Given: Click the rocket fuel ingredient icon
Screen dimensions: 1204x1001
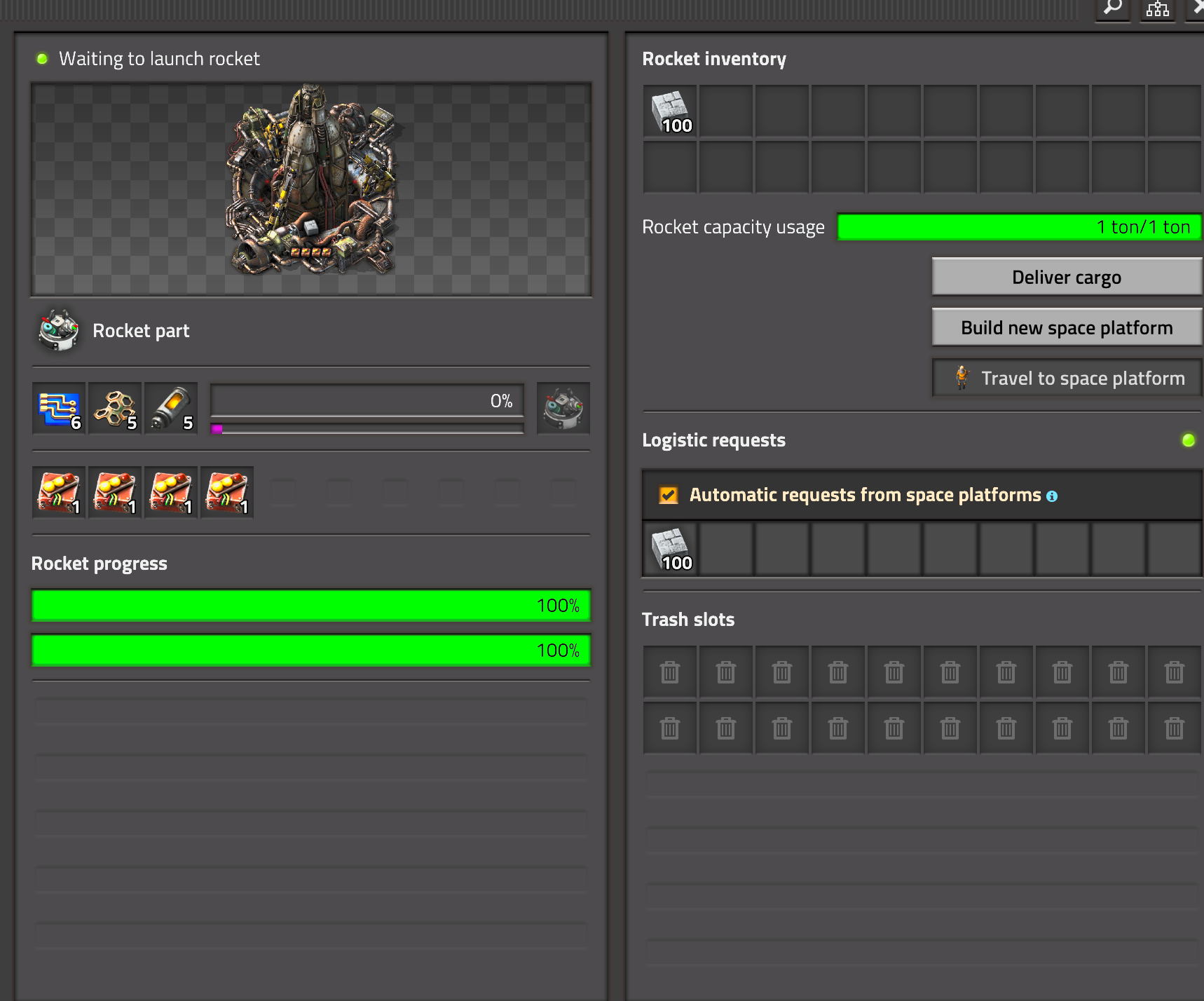Looking at the screenshot, I should pyautogui.click(x=171, y=408).
